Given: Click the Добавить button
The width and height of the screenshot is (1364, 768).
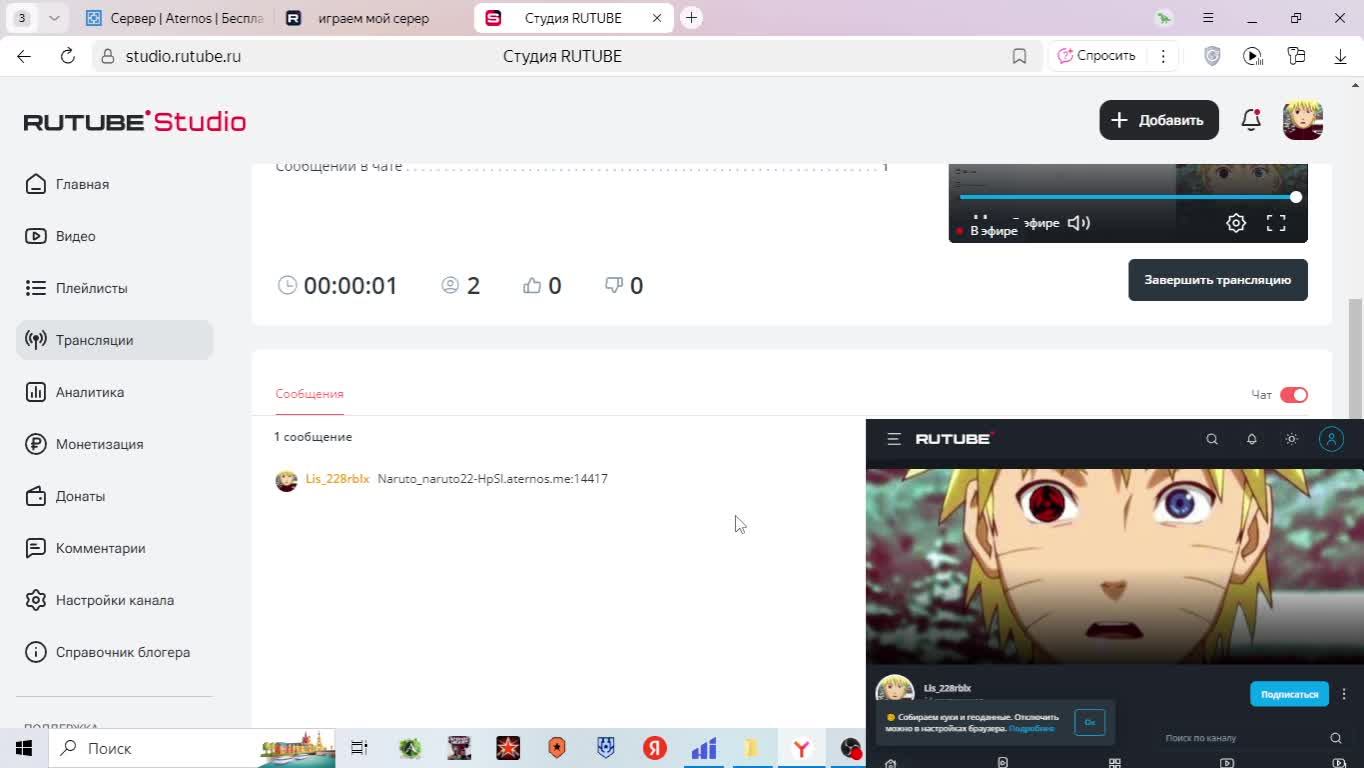Looking at the screenshot, I should point(1159,120).
